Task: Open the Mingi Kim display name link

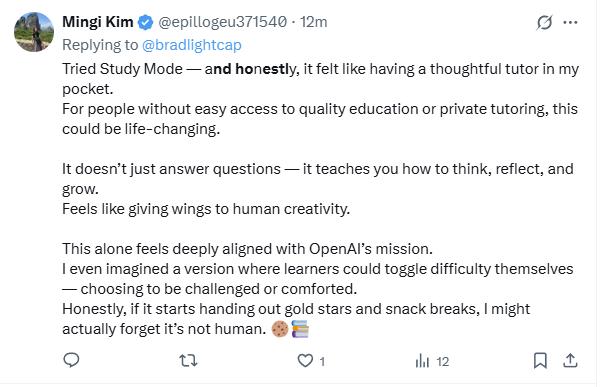Action: coord(98,22)
